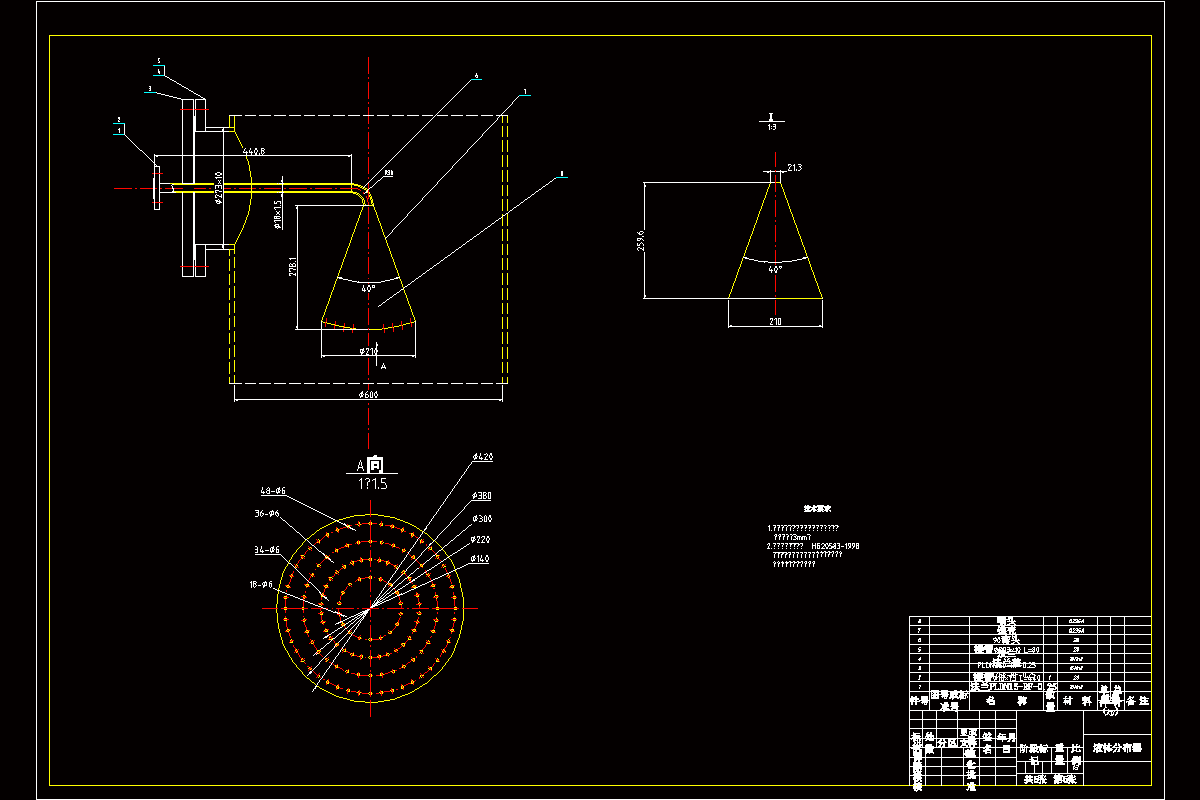Select the section marker letter A below the cone
1200x800 pixels.
pyautogui.click(x=383, y=367)
